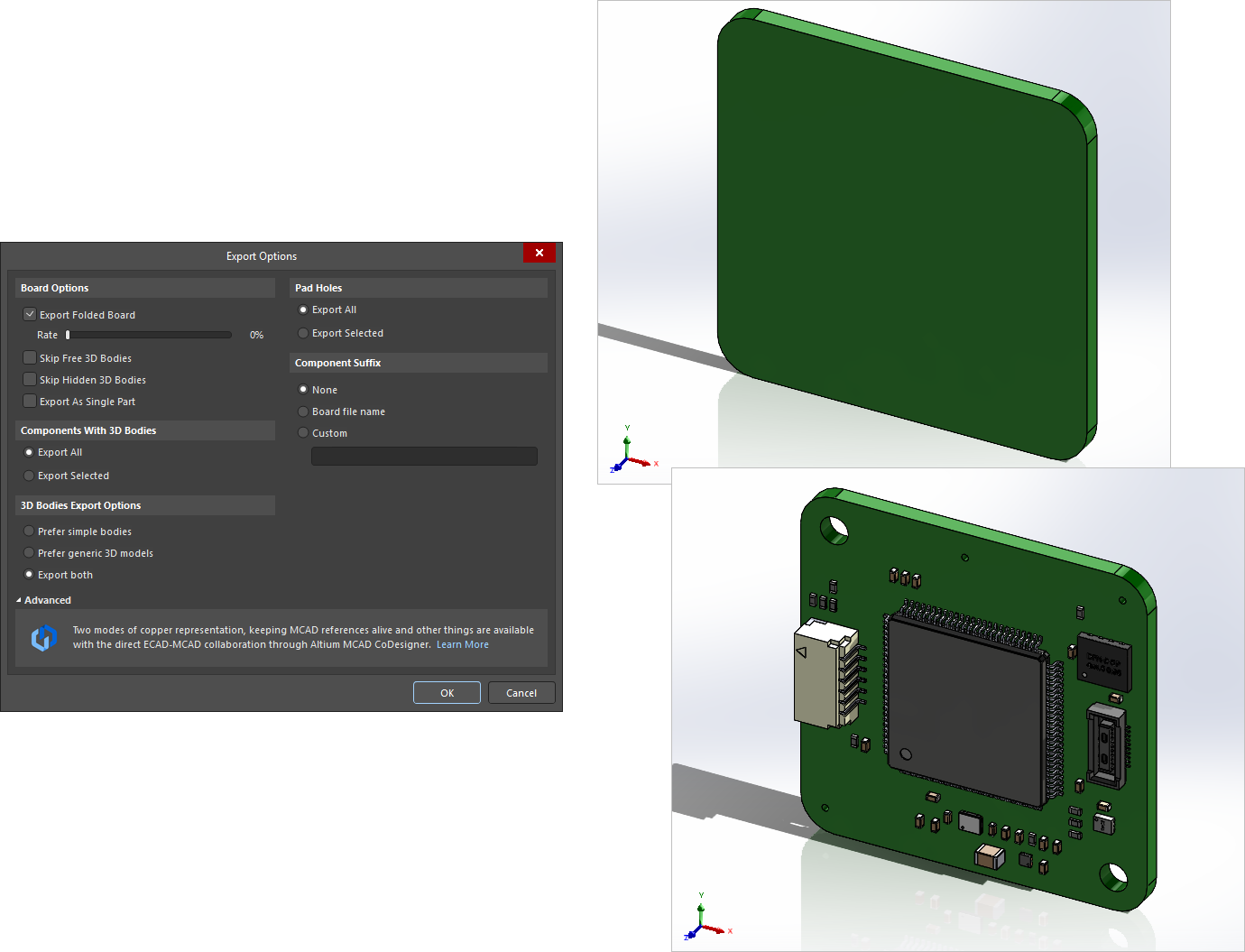This screenshot has width=1245, height=952.
Task: Enable Skip Hidden 3D Bodies
Action: (x=30, y=379)
